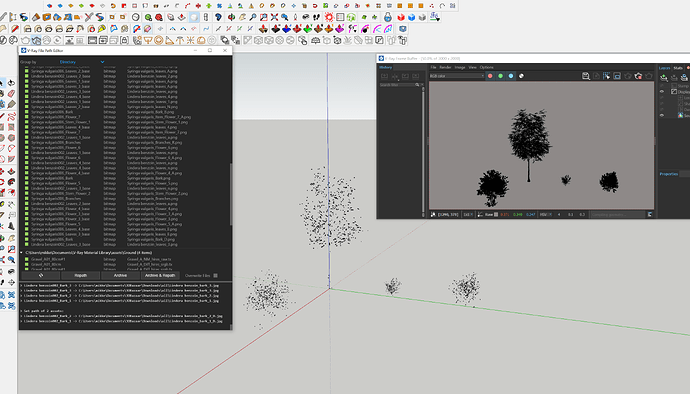Open Options menu in V-Ray Frame Buffer
The height and width of the screenshot is (394, 690).
[x=487, y=67]
